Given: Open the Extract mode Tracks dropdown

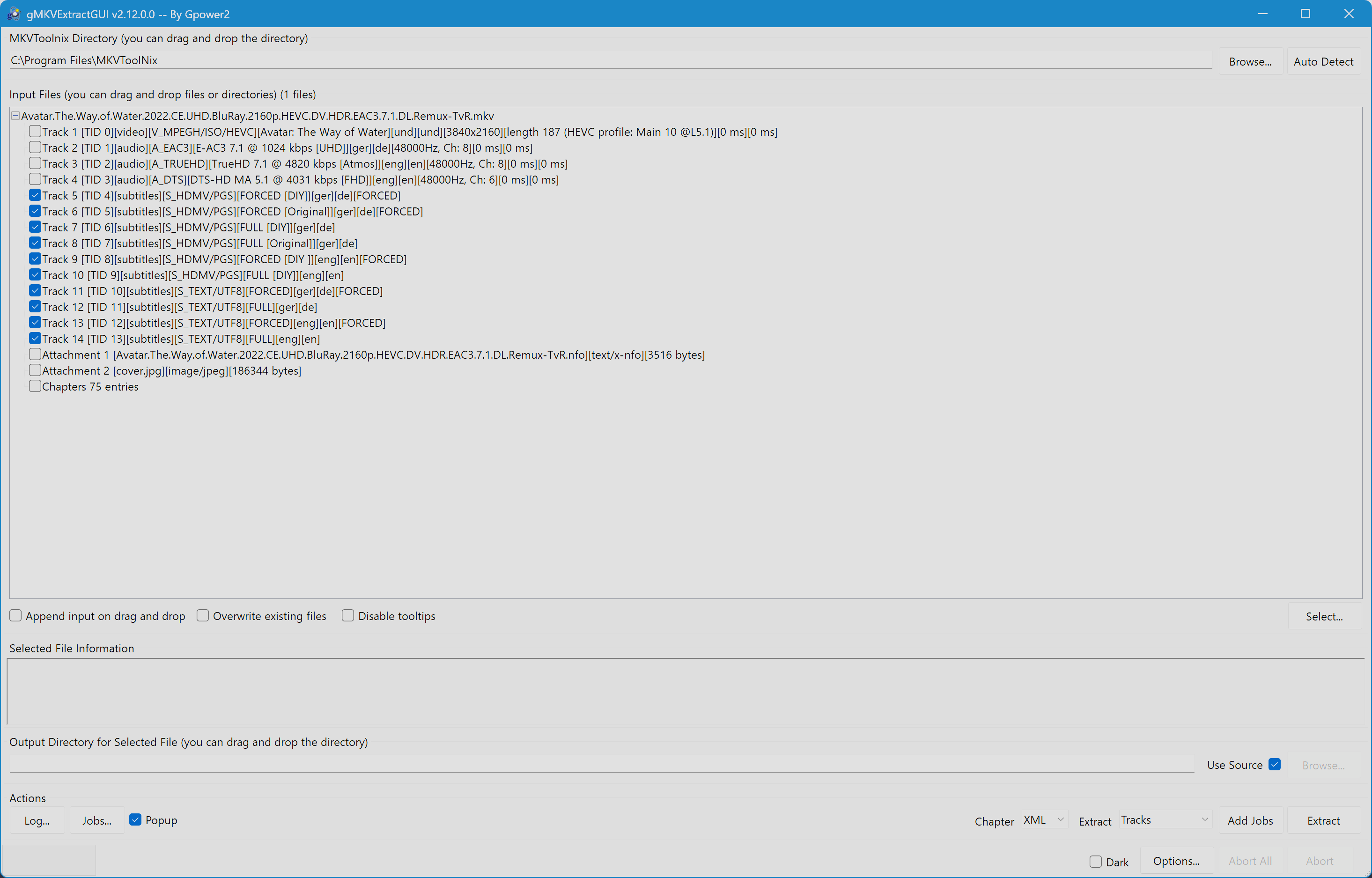Looking at the screenshot, I should (x=1165, y=820).
